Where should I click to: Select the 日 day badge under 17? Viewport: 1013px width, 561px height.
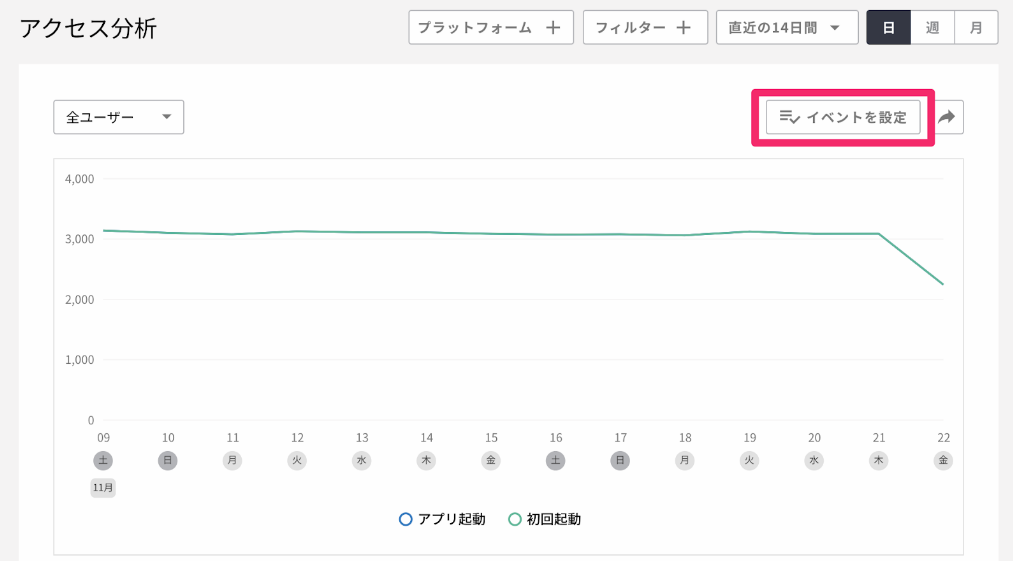click(620, 461)
